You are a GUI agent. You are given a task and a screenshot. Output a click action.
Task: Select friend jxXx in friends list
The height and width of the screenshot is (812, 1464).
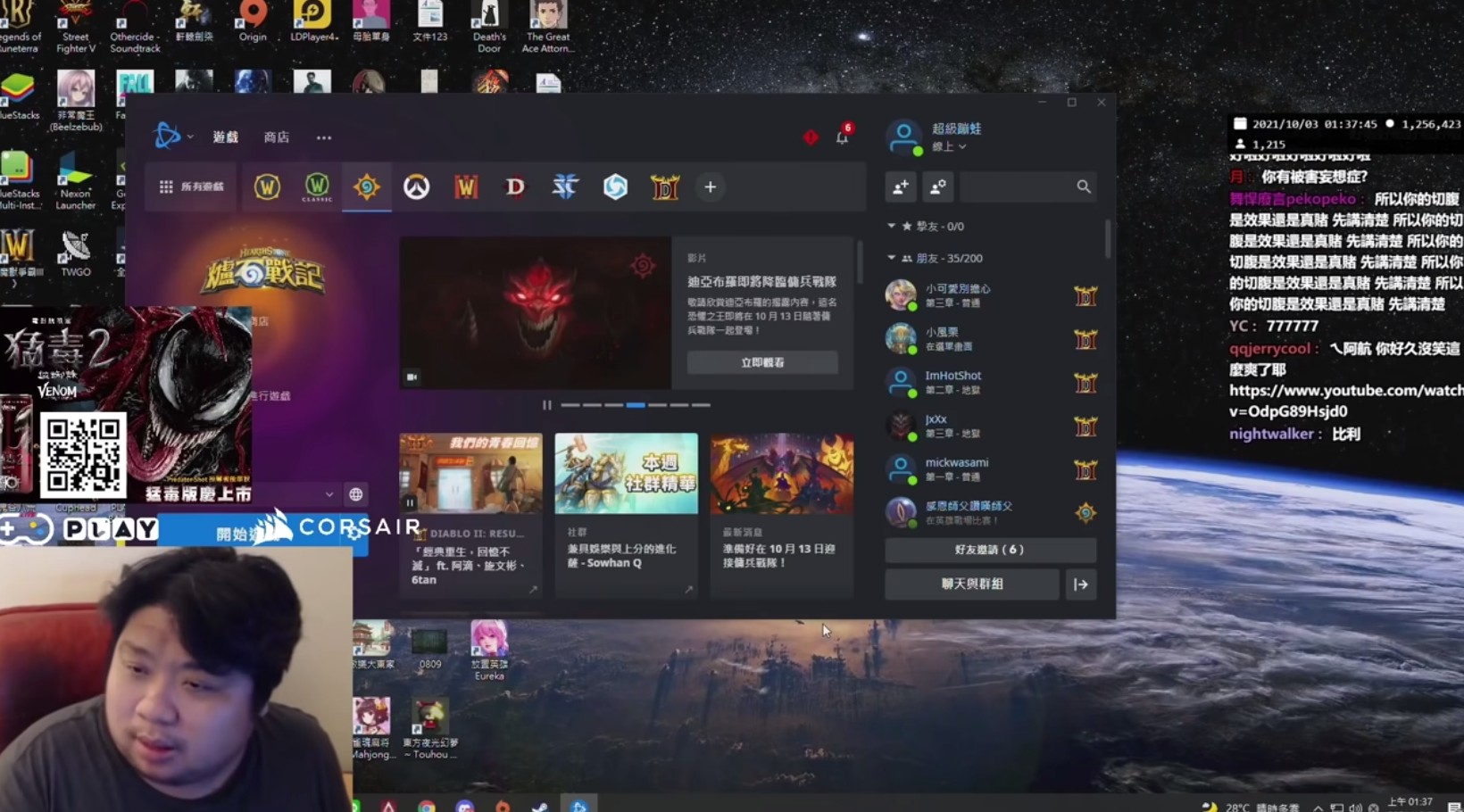991,426
